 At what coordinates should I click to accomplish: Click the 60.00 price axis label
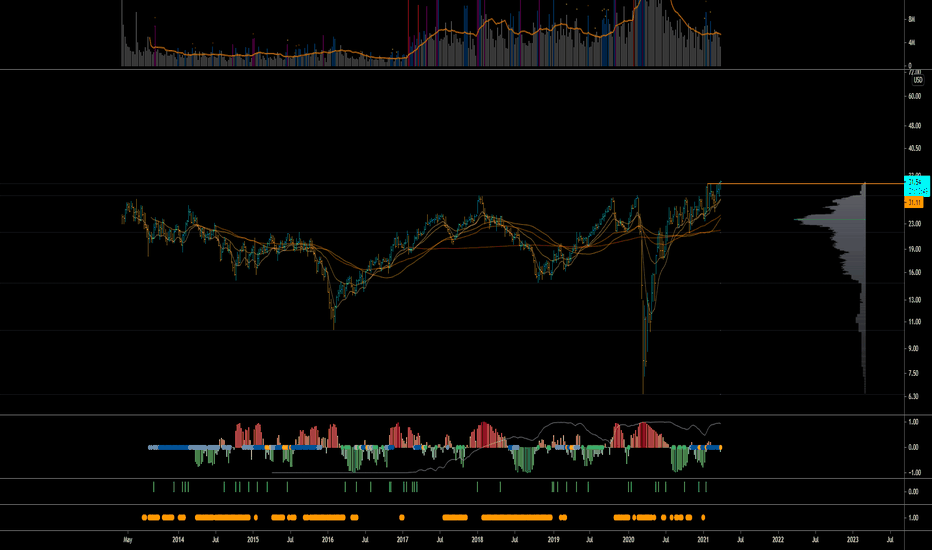914,96
